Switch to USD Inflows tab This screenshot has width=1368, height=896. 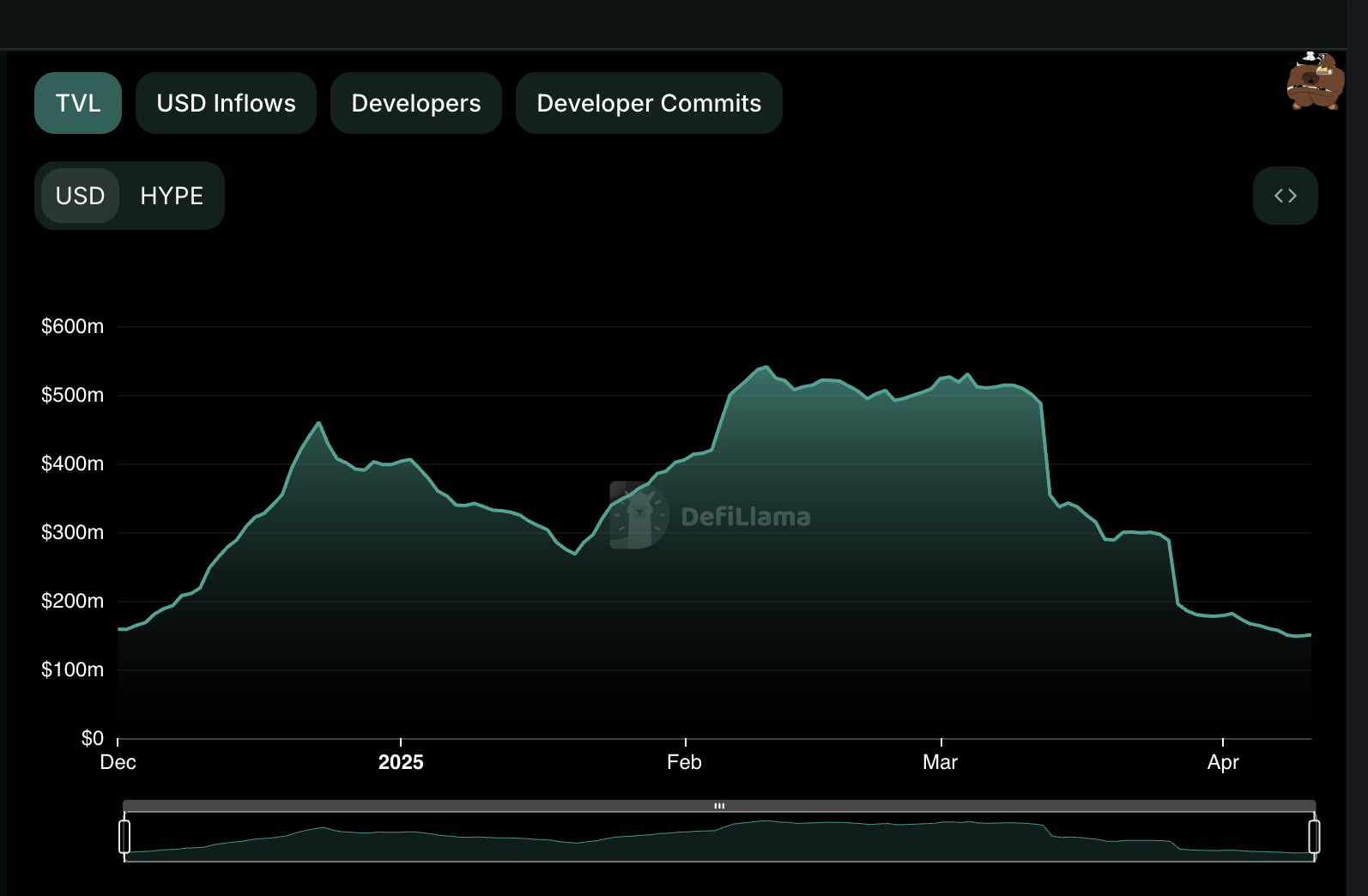(226, 103)
